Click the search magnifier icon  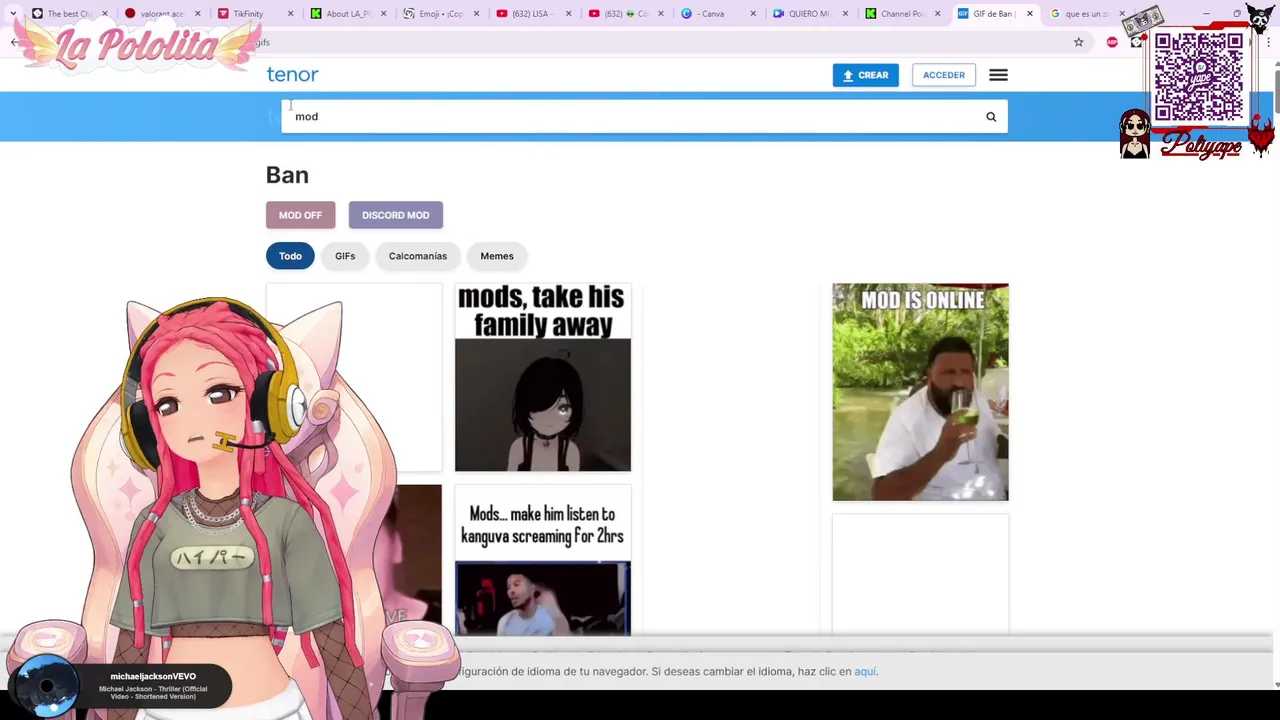coord(991,117)
